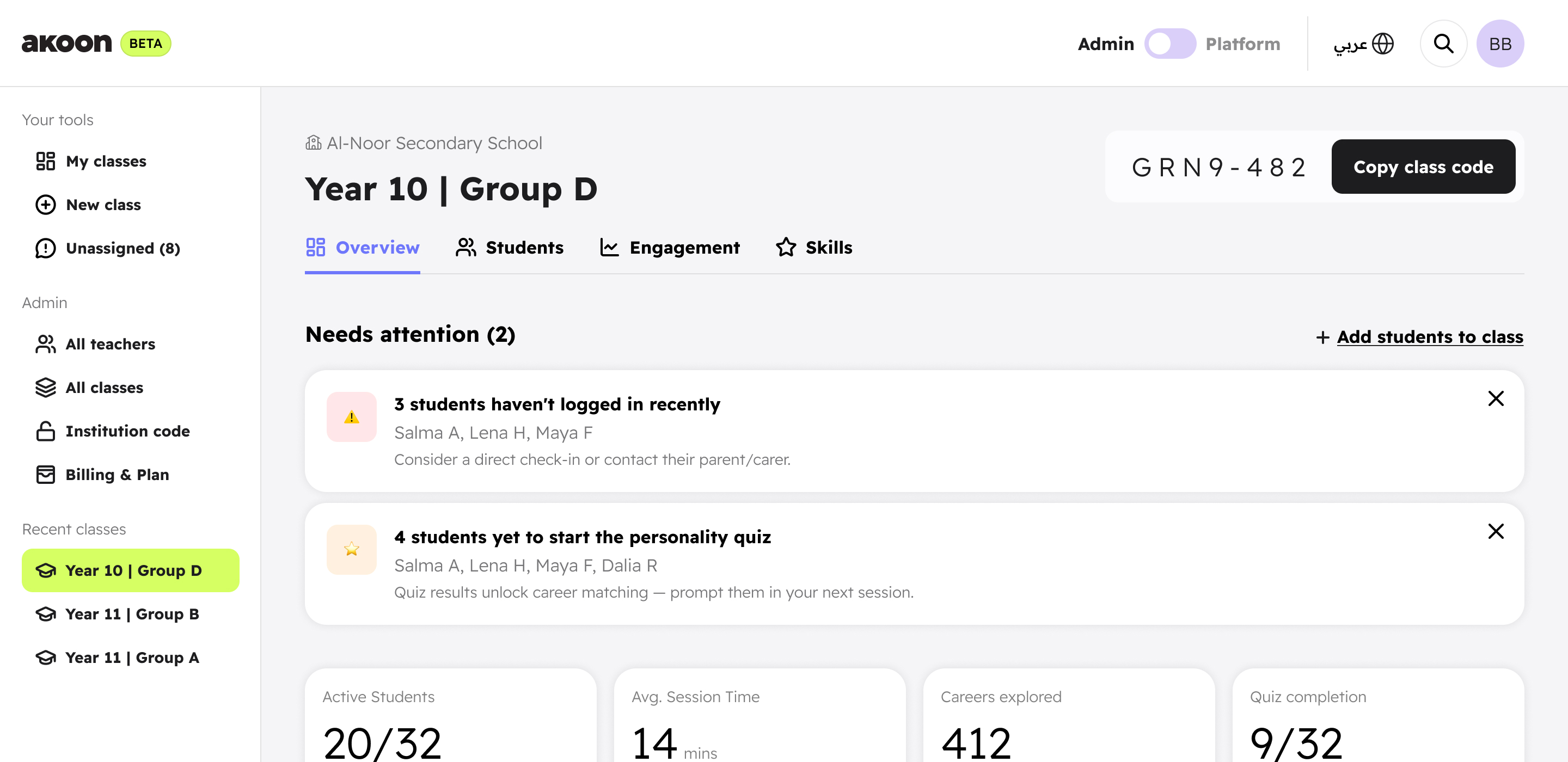Open the Skills tab

[814, 248]
